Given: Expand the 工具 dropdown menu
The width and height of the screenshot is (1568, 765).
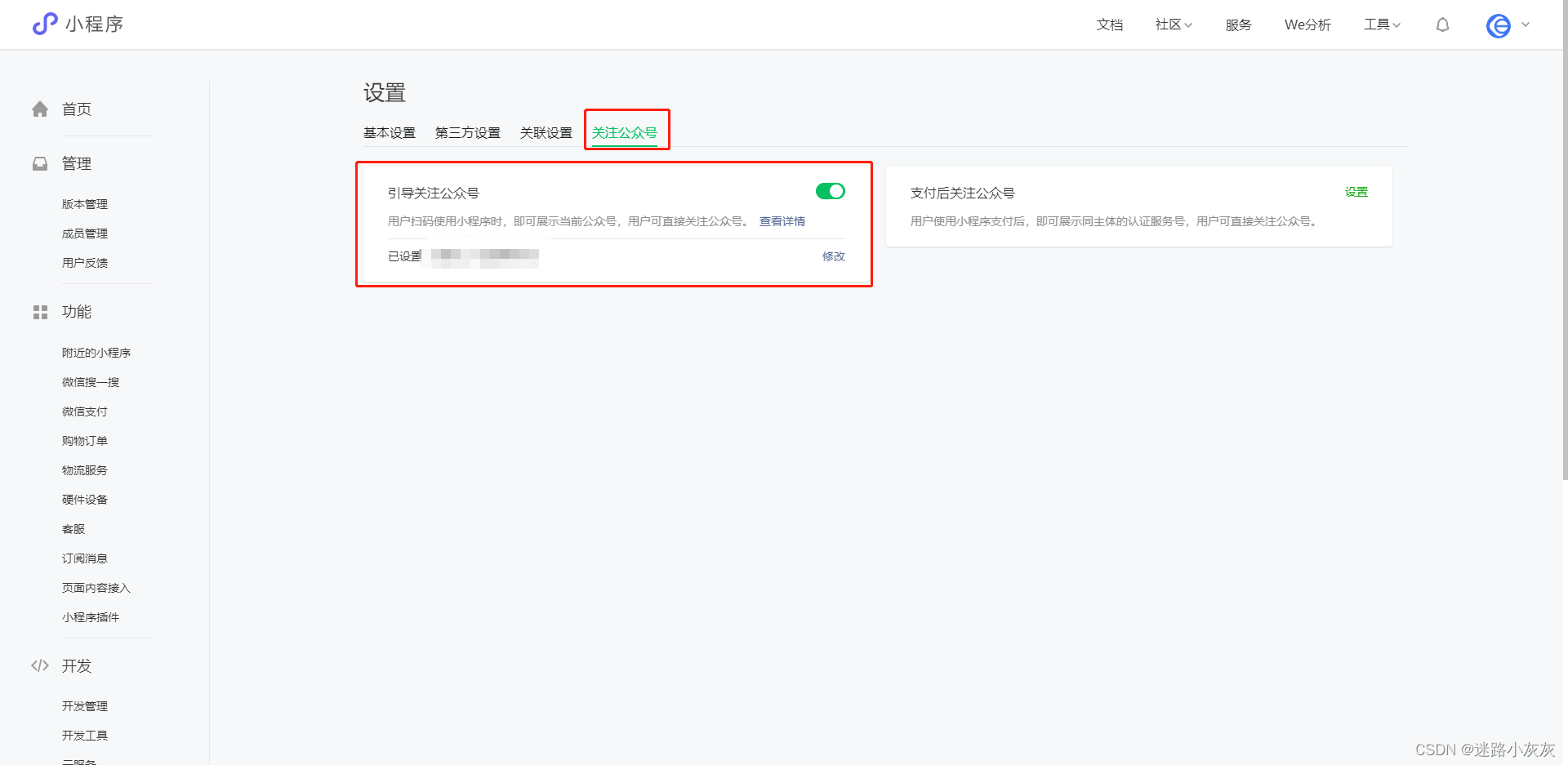Looking at the screenshot, I should coord(1382,24).
